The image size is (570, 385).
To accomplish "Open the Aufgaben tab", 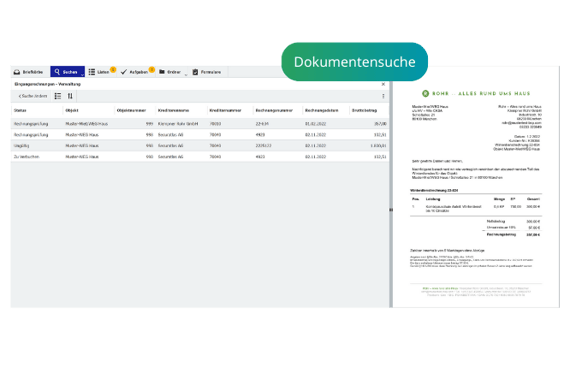I will tap(137, 72).
